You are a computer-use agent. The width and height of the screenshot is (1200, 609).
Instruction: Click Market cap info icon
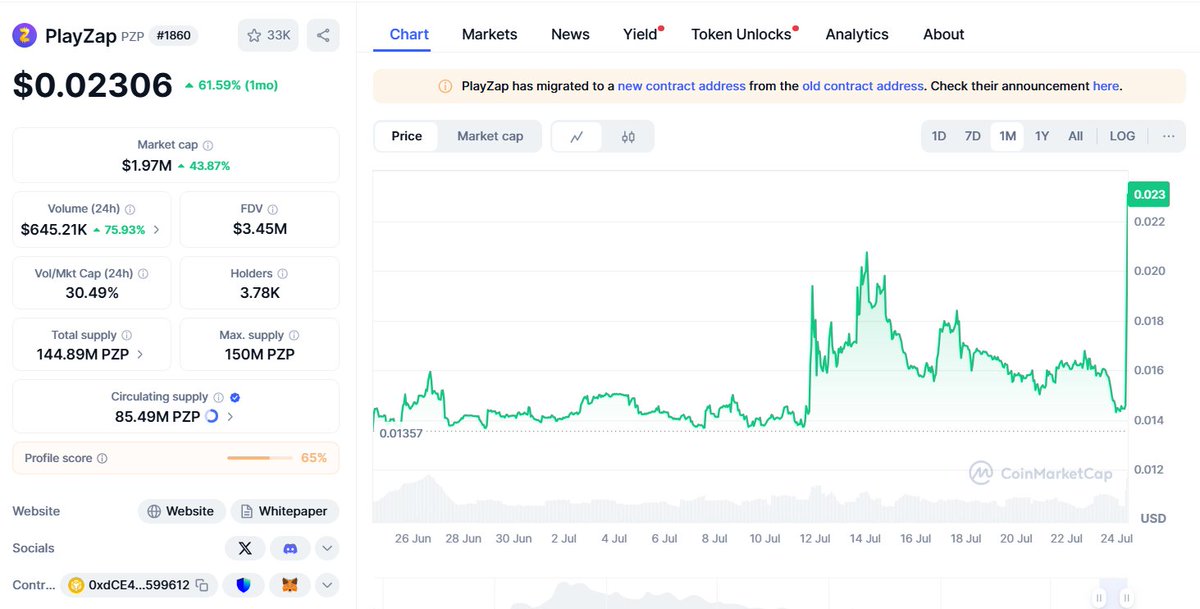point(208,145)
